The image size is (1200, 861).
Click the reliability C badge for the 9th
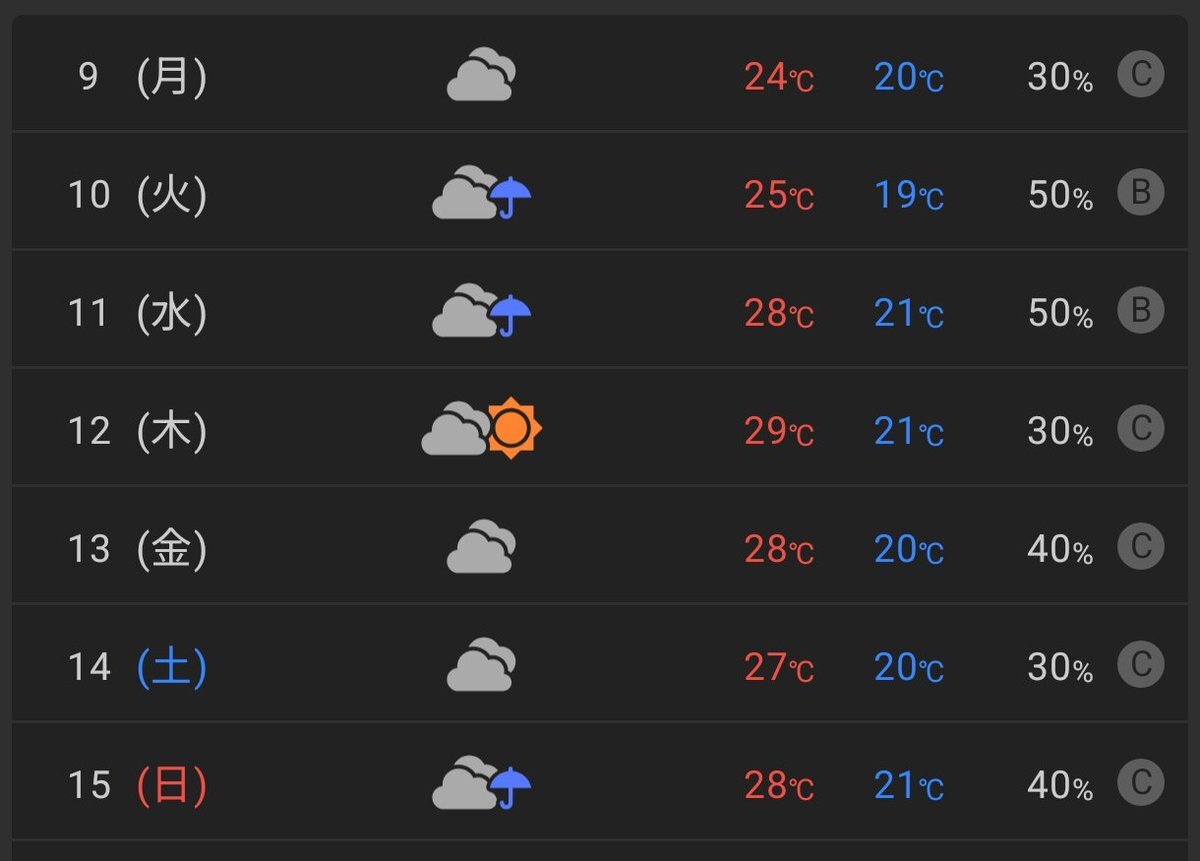(1141, 74)
